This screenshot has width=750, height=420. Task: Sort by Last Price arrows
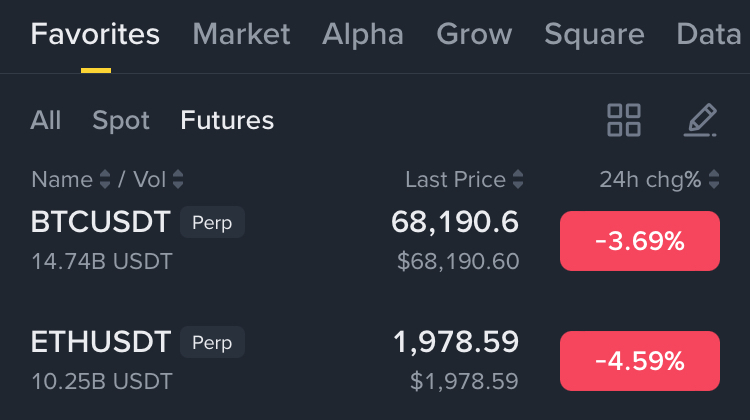[x=518, y=180]
